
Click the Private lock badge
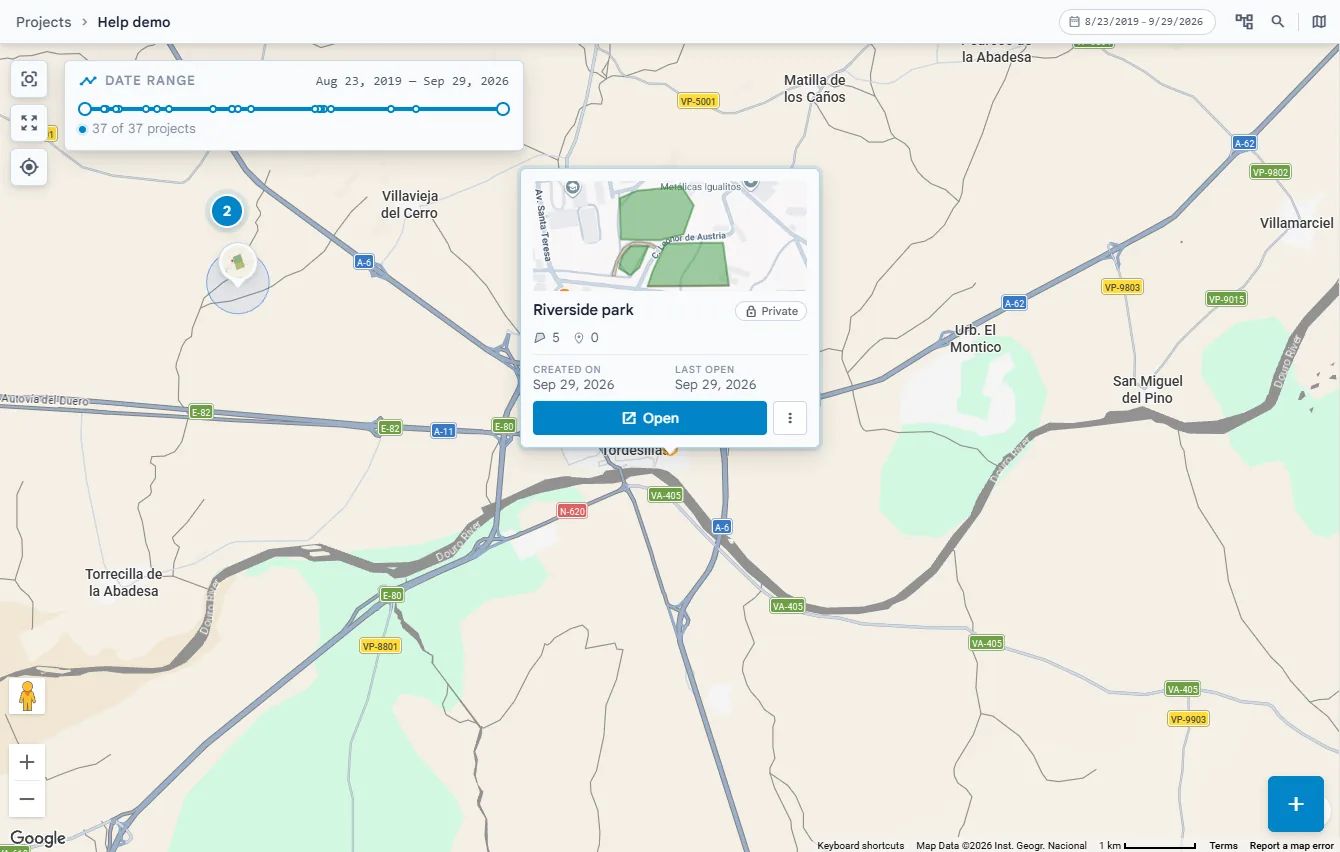771,311
